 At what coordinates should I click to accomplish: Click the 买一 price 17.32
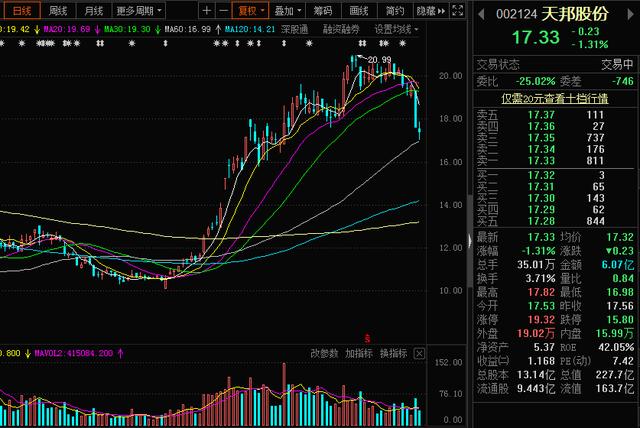click(x=541, y=175)
